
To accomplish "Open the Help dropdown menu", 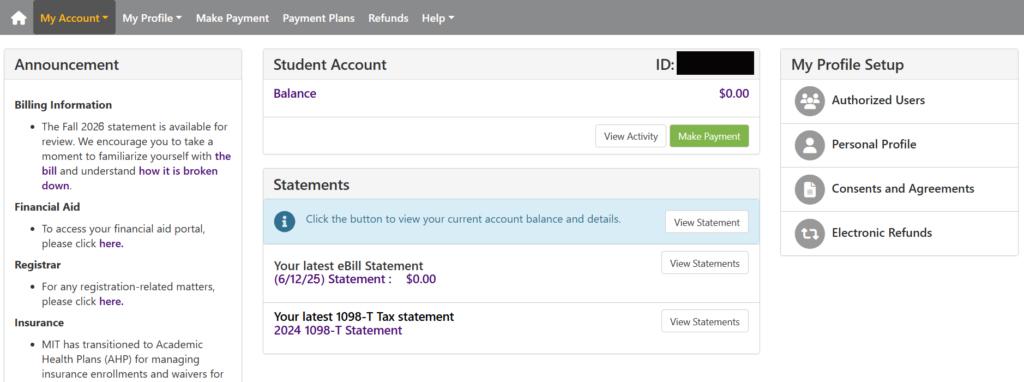I will pyautogui.click(x=438, y=18).
